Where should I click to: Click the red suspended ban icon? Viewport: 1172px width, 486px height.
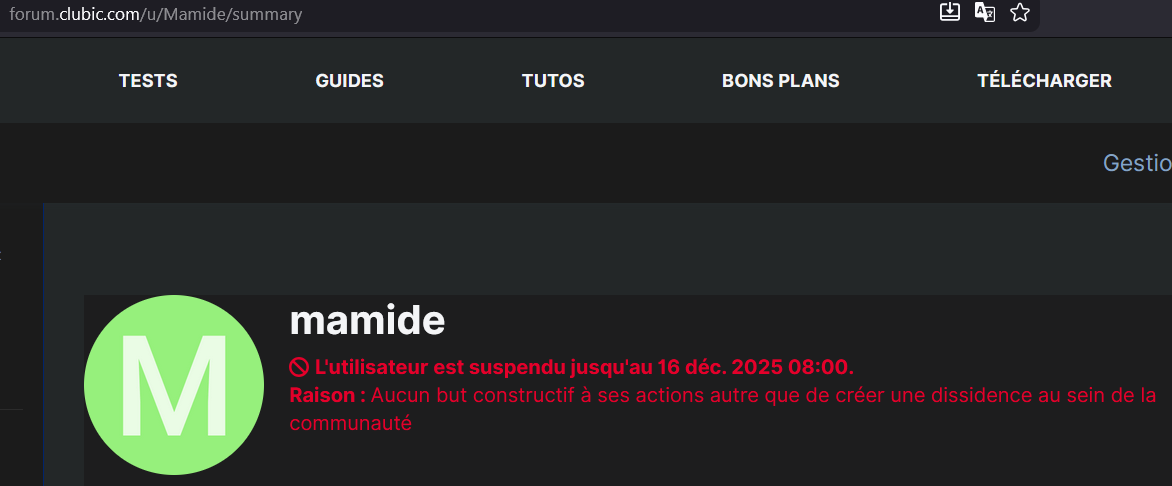click(299, 366)
